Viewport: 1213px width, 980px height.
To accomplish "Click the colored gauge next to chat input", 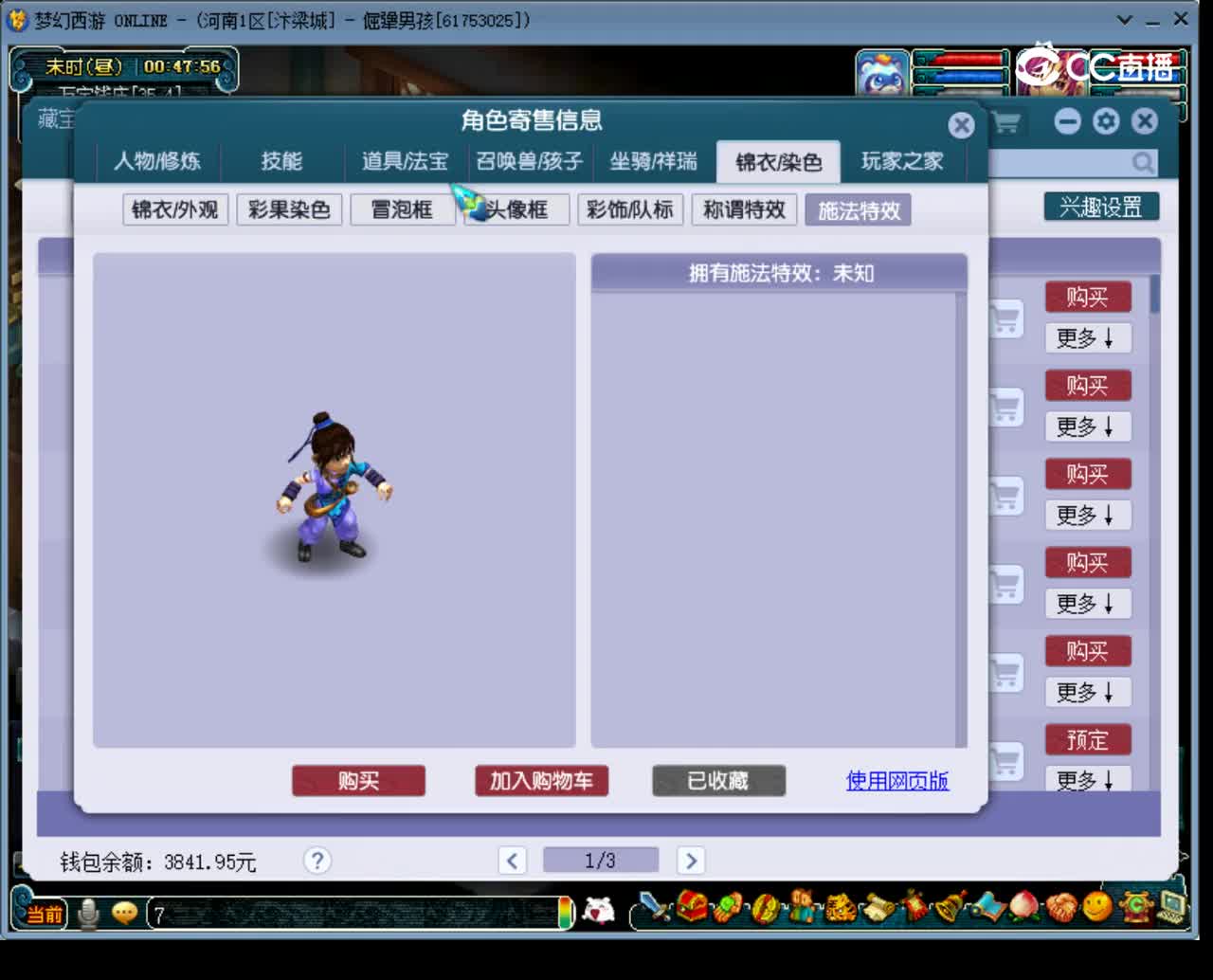I will (567, 914).
